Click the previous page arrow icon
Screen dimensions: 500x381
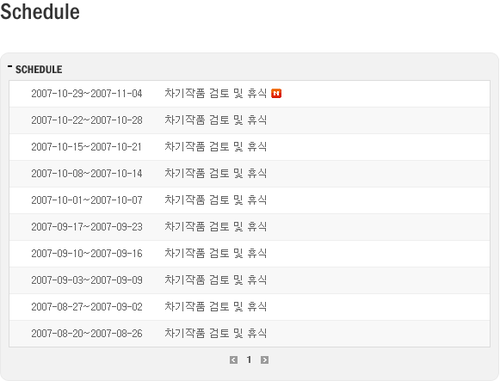(234, 360)
